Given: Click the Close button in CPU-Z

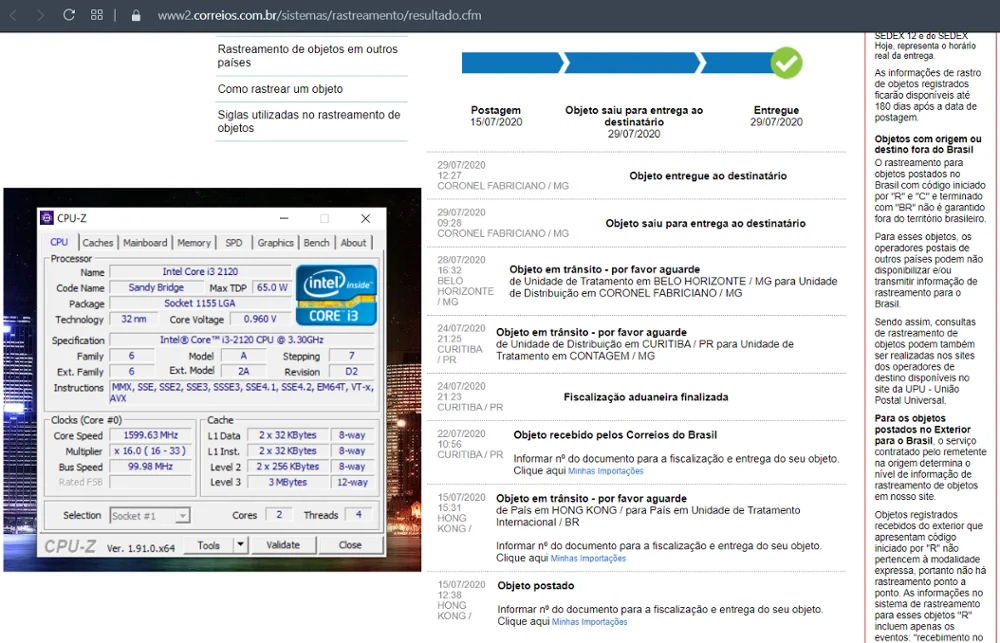Looking at the screenshot, I should [350, 545].
